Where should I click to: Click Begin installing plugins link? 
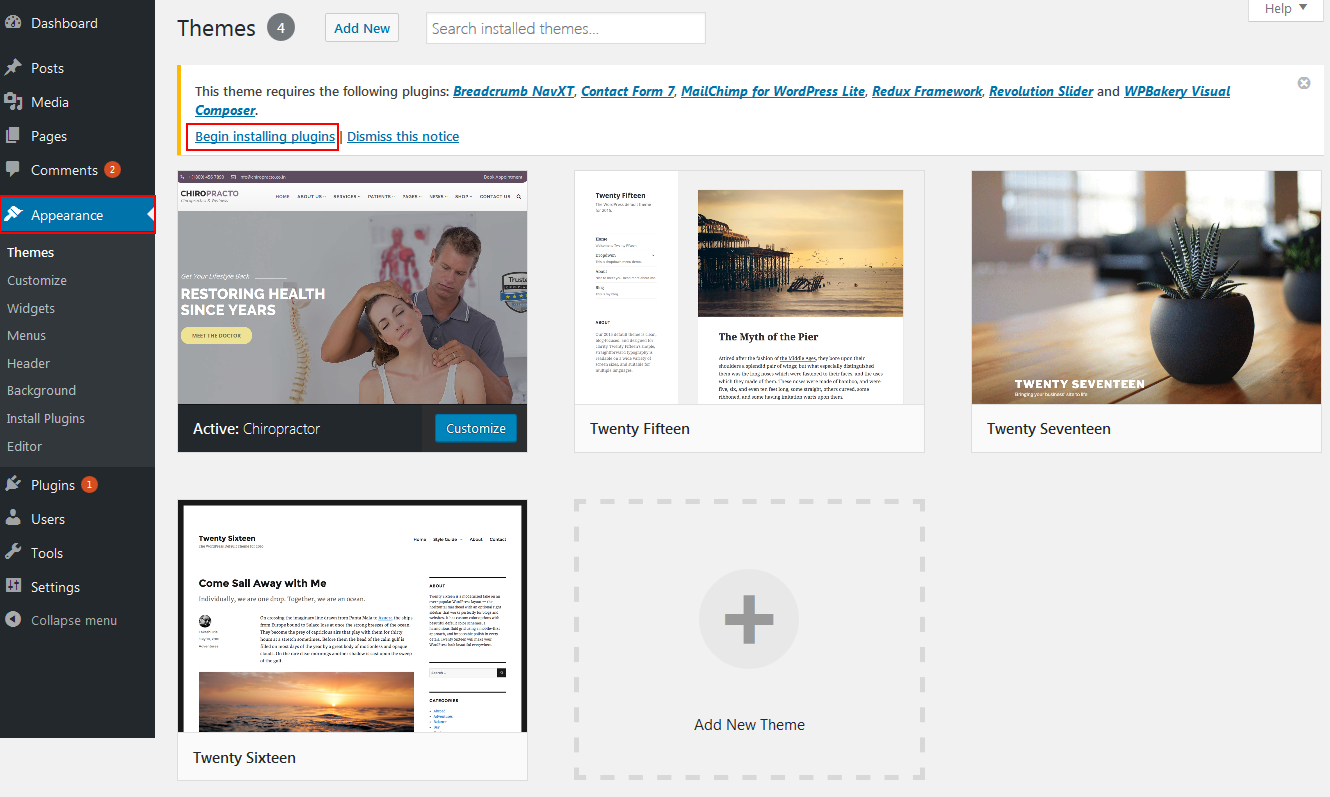pyautogui.click(x=265, y=136)
